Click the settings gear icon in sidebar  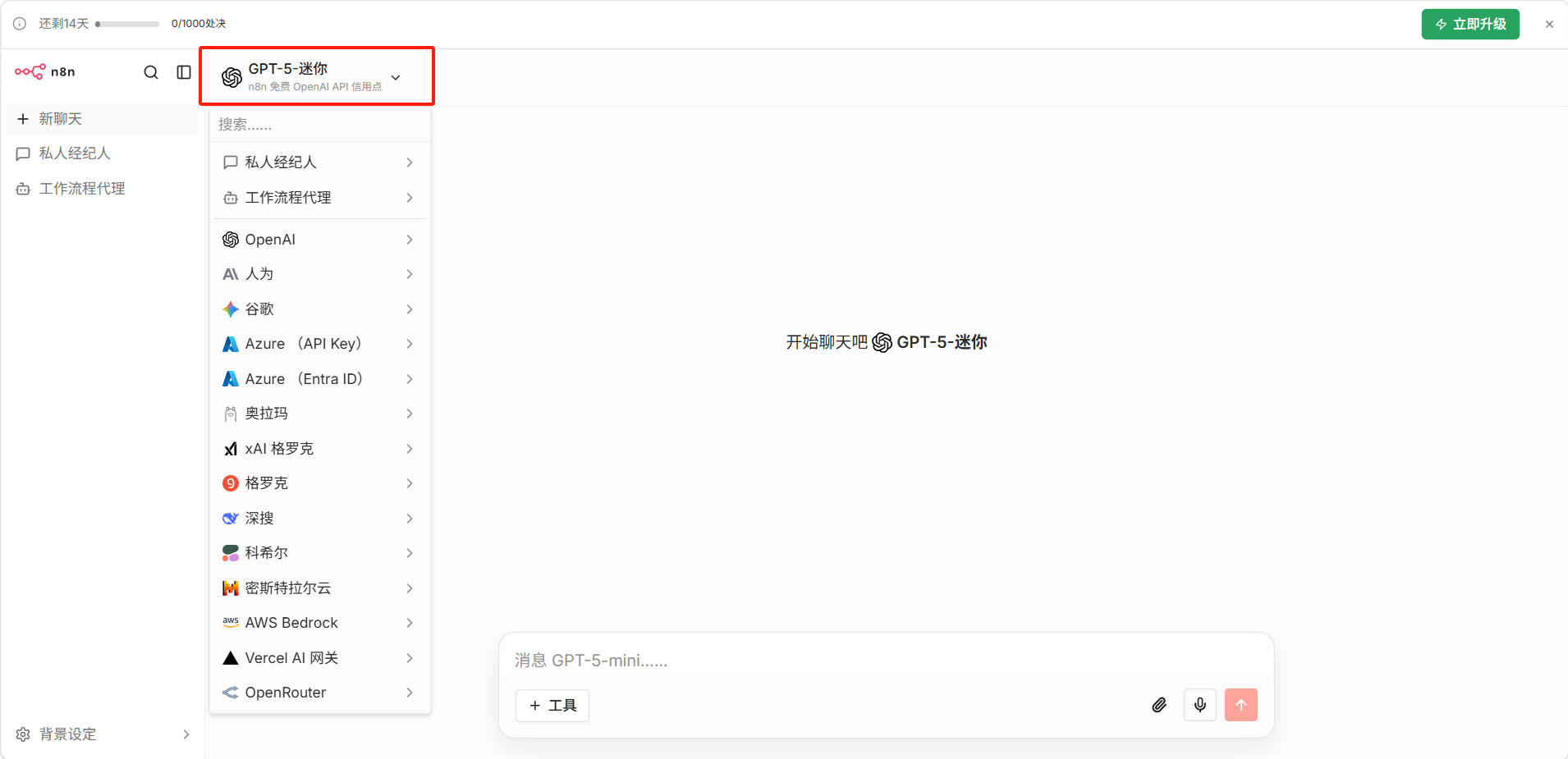pyautogui.click(x=23, y=734)
